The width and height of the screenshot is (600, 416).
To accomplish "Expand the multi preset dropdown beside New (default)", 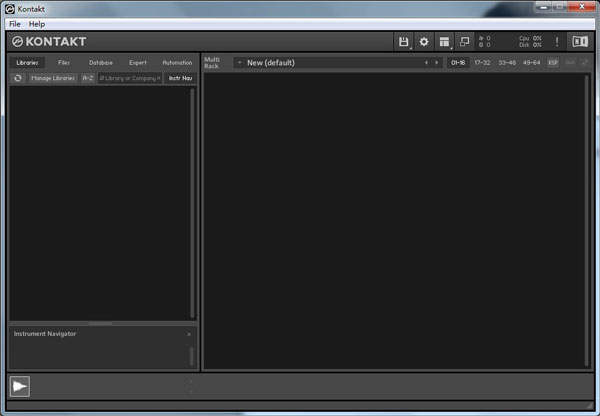I will [x=239, y=62].
